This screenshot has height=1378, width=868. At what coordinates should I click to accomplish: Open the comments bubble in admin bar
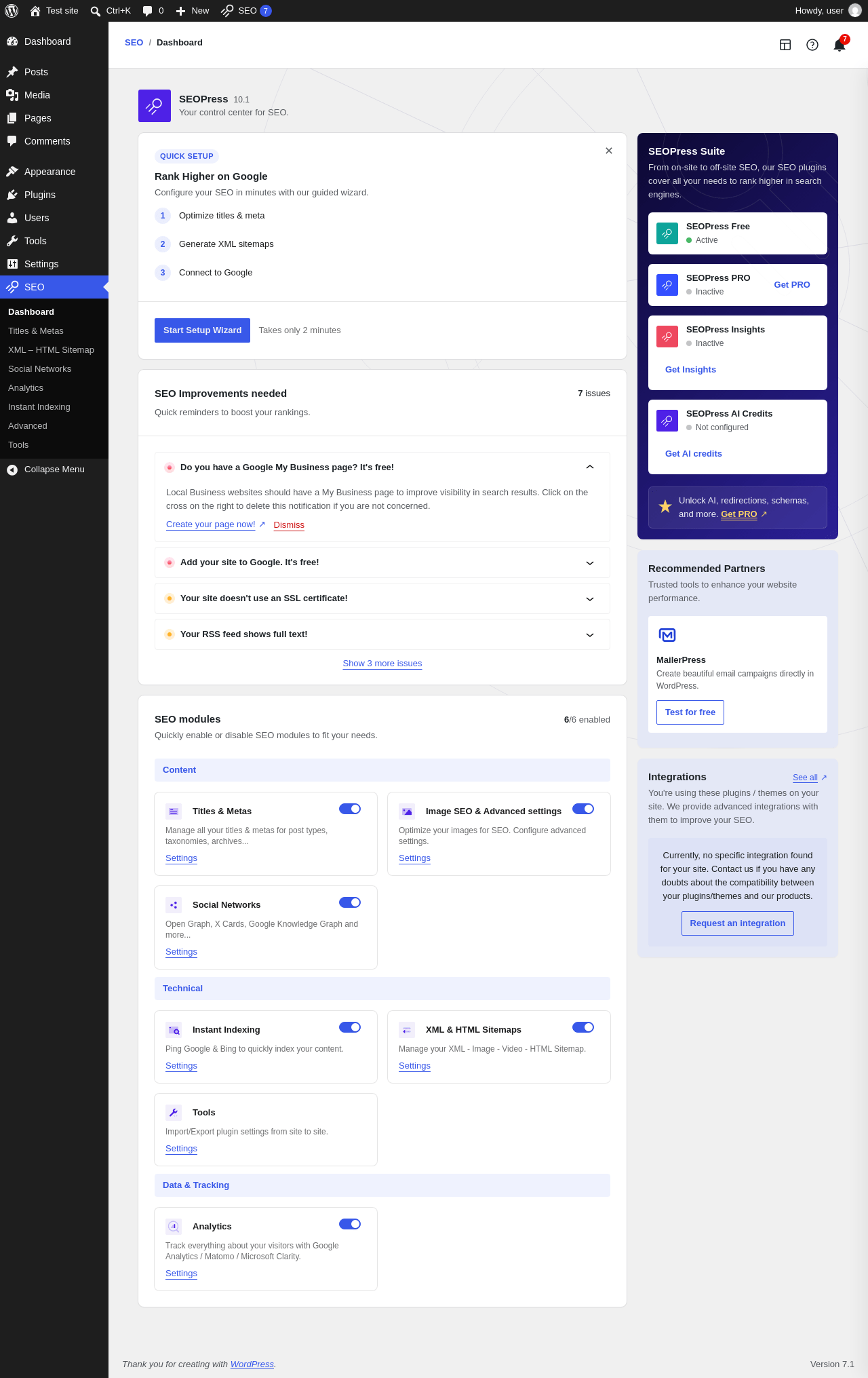(x=148, y=11)
